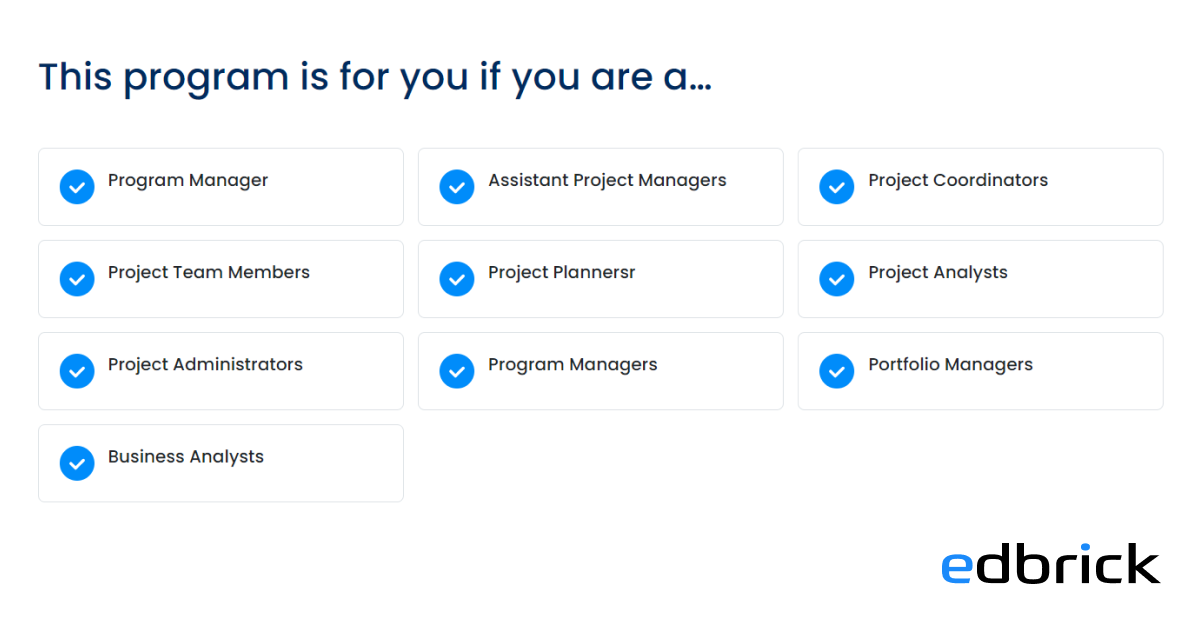Click the checkmark icon beside Program Manager
Screen dimensions: 1200x628
pos(77,187)
